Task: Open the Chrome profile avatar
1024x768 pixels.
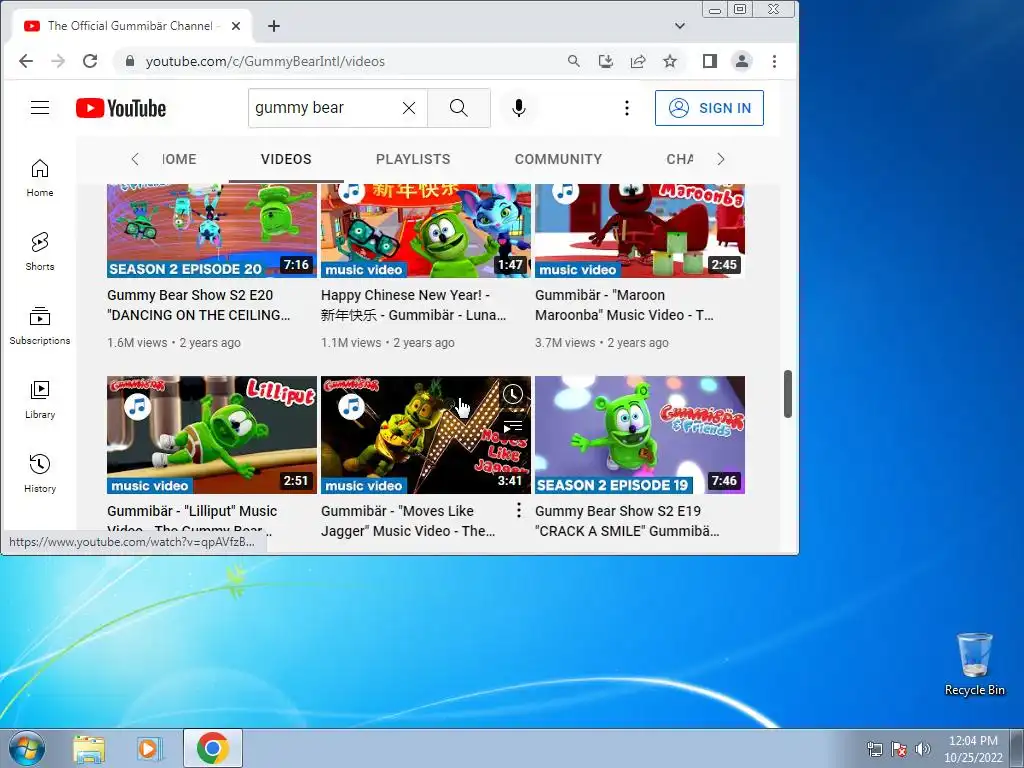Action: [742, 61]
